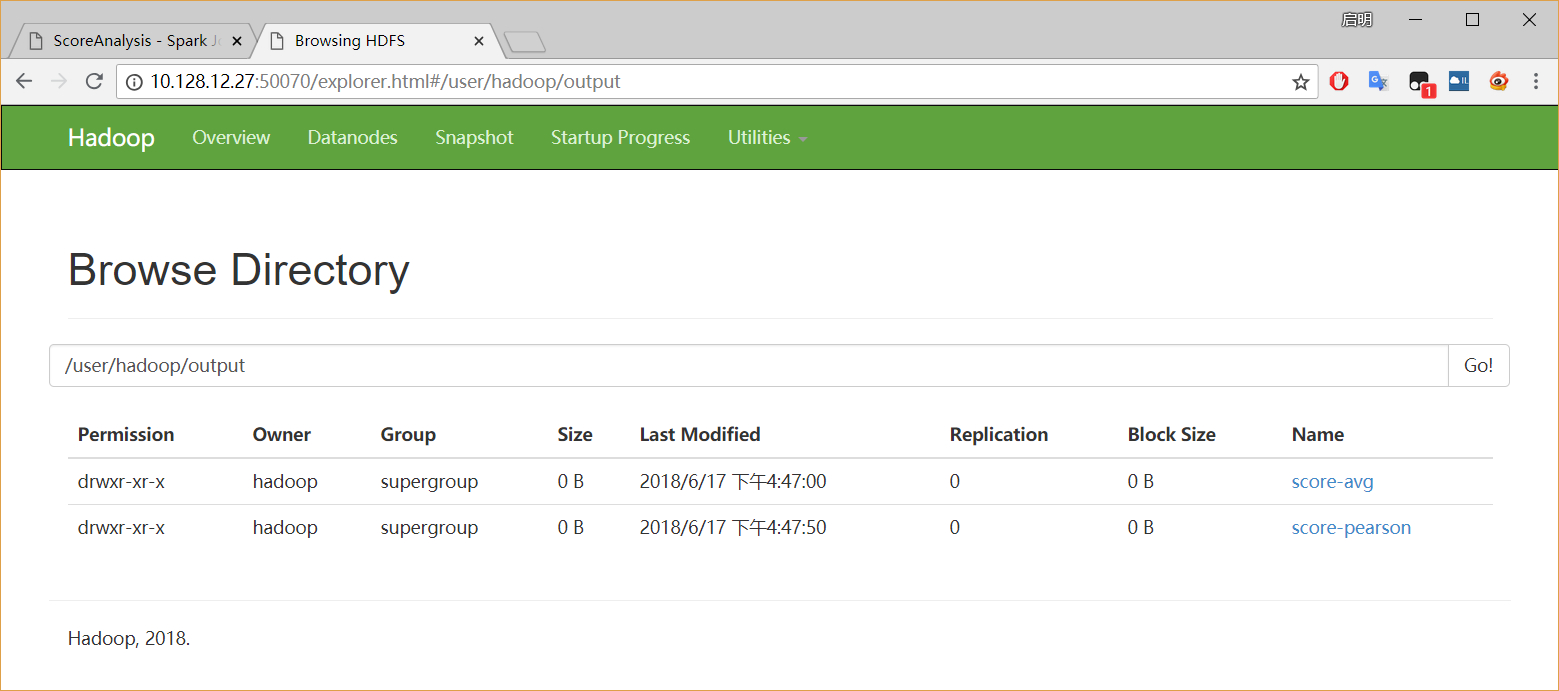Click the browser forward arrow

click(59, 82)
